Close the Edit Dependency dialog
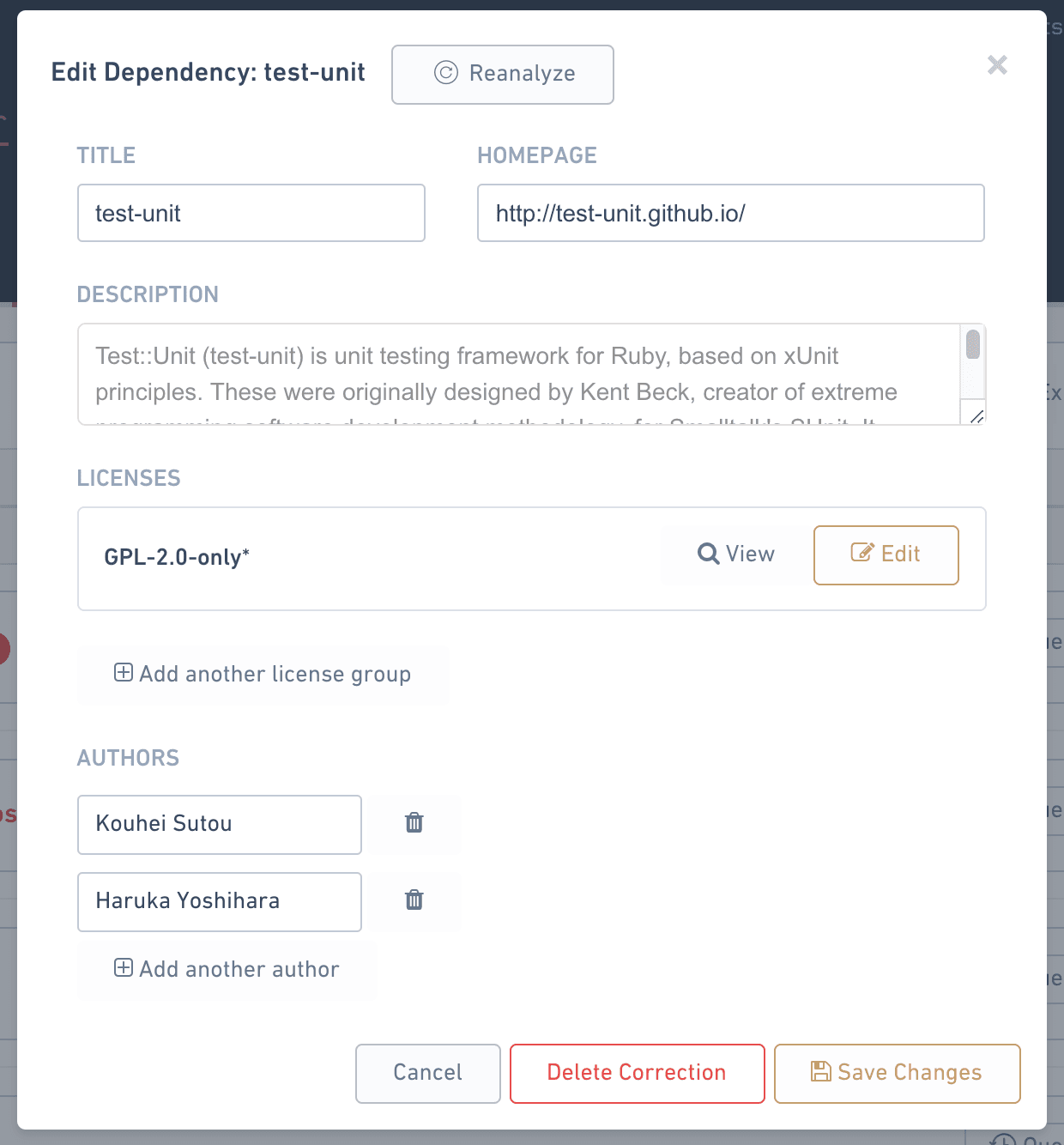The height and width of the screenshot is (1145, 1064). [x=996, y=65]
